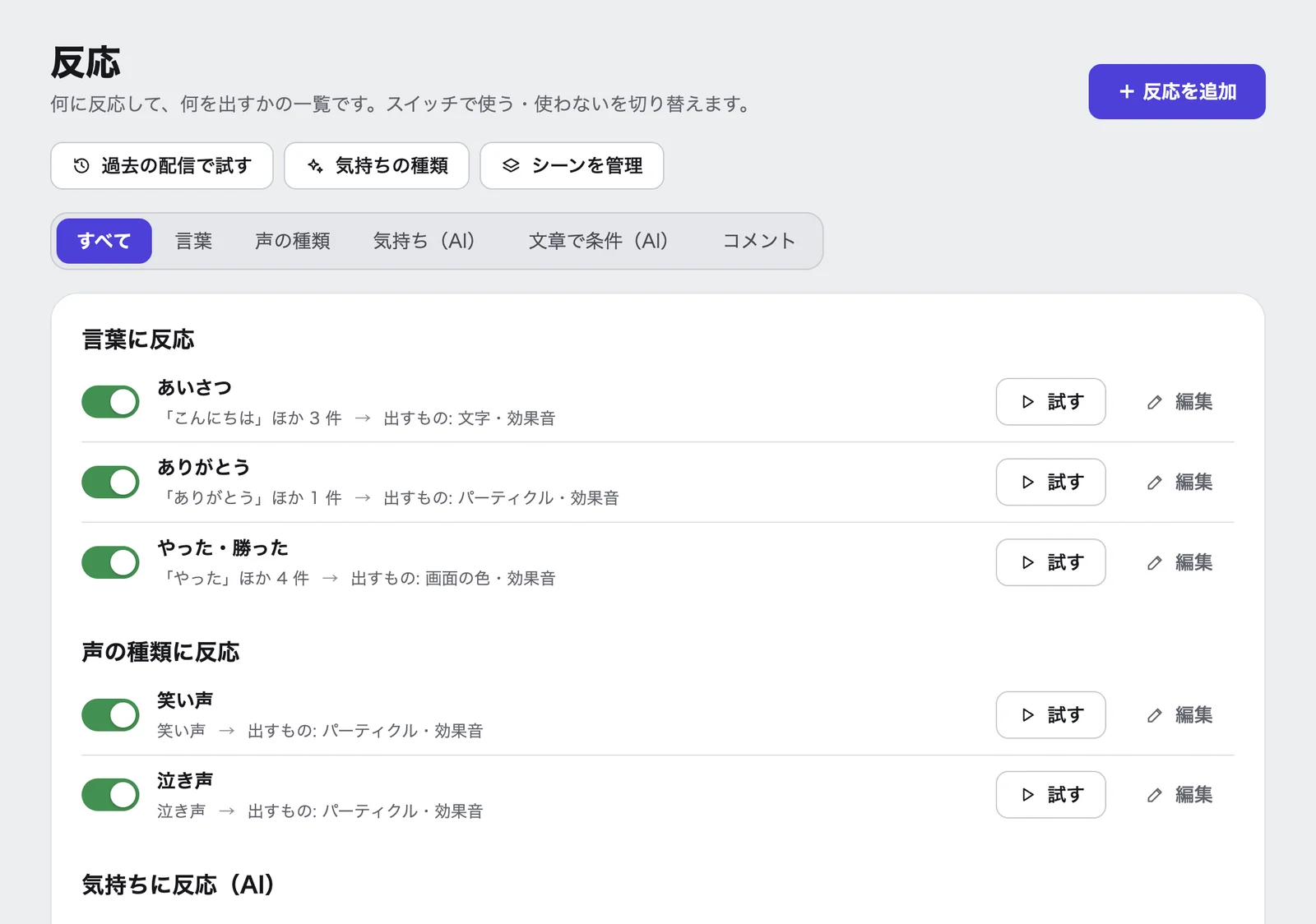Click the 気持ちに反応（AI） section heading

click(x=178, y=885)
